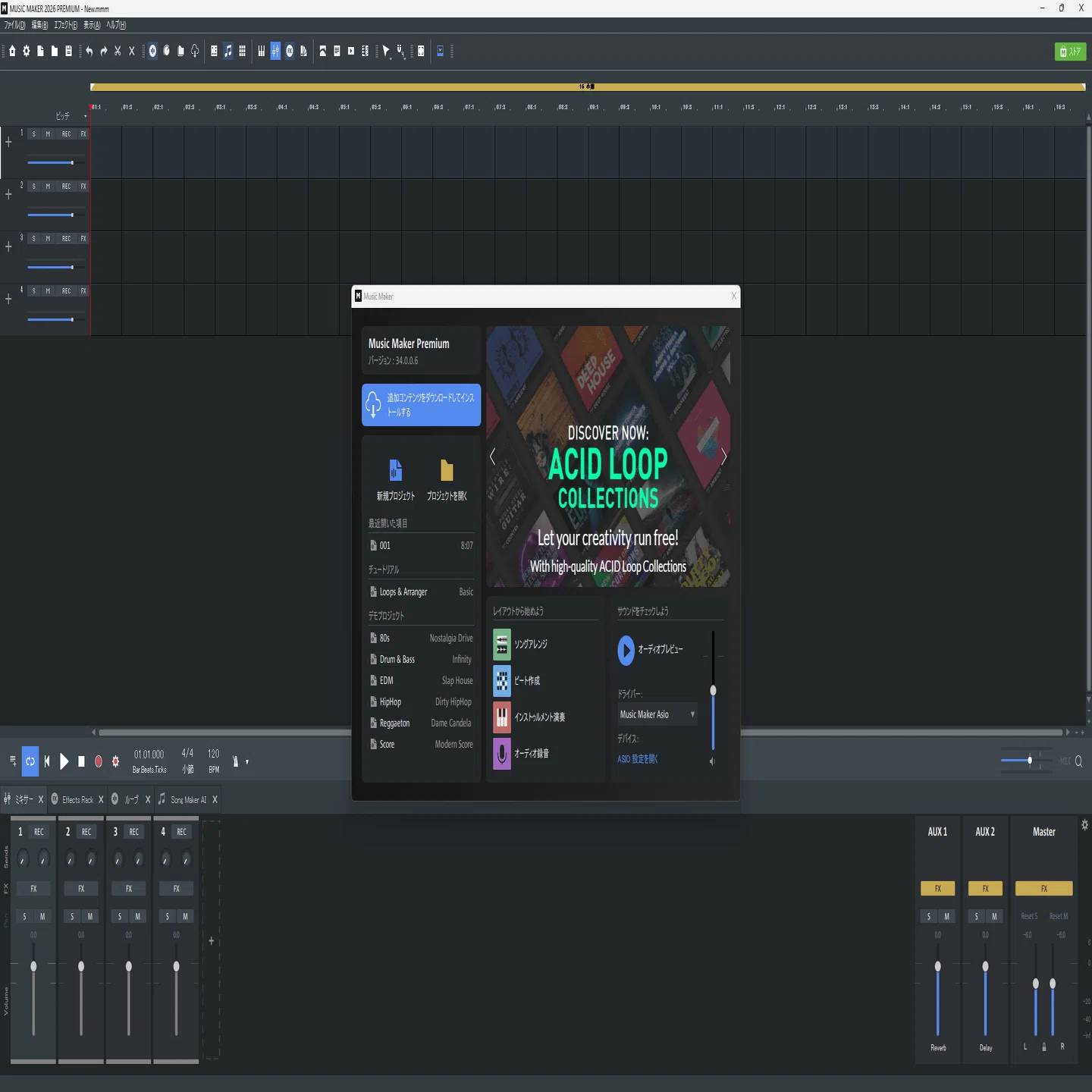Arm REC on mixer channel 3
Image resolution: width=1092 pixels, height=1092 pixels.
point(134,832)
